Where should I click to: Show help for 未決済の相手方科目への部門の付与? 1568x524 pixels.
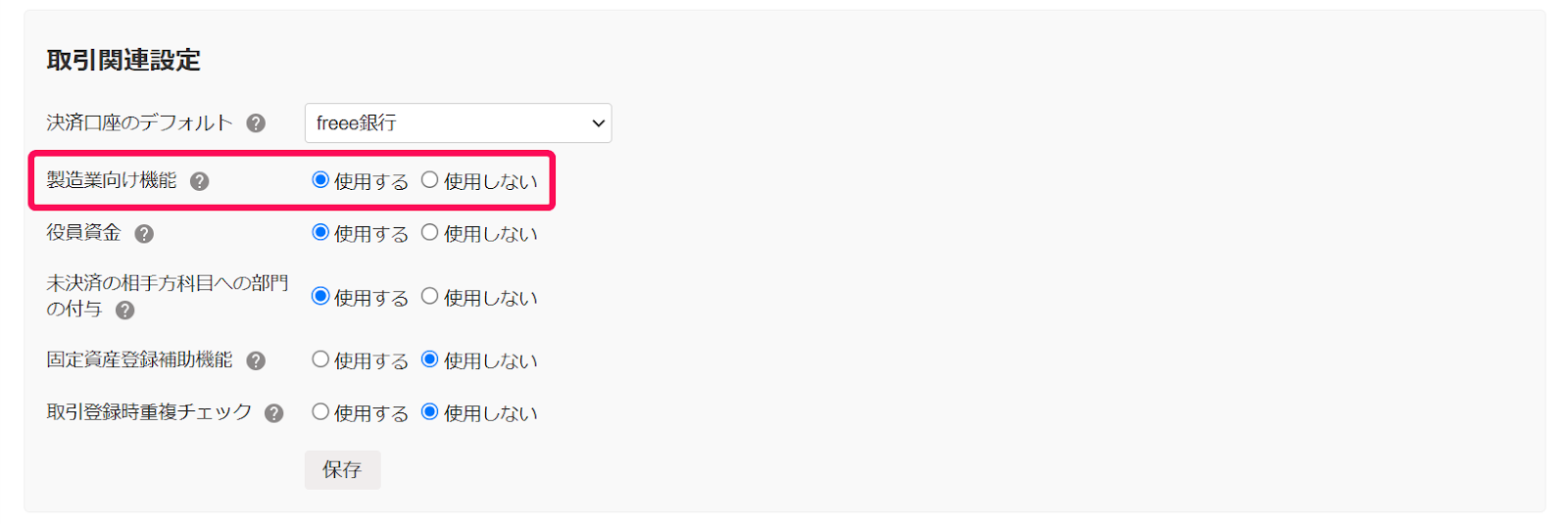(x=125, y=310)
